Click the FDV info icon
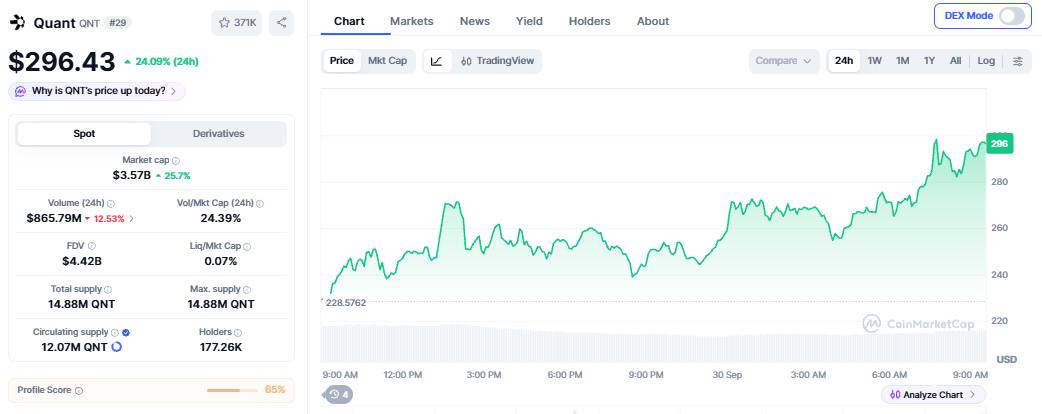Screen dimensions: 1042x414 (92, 247)
